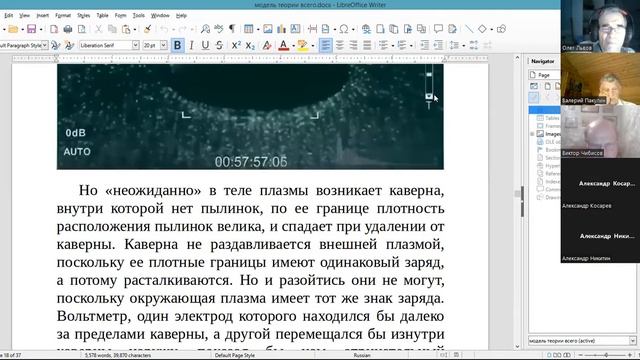
Task: Open the Liberation Serif font dropdown
Action: coord(136,45)
